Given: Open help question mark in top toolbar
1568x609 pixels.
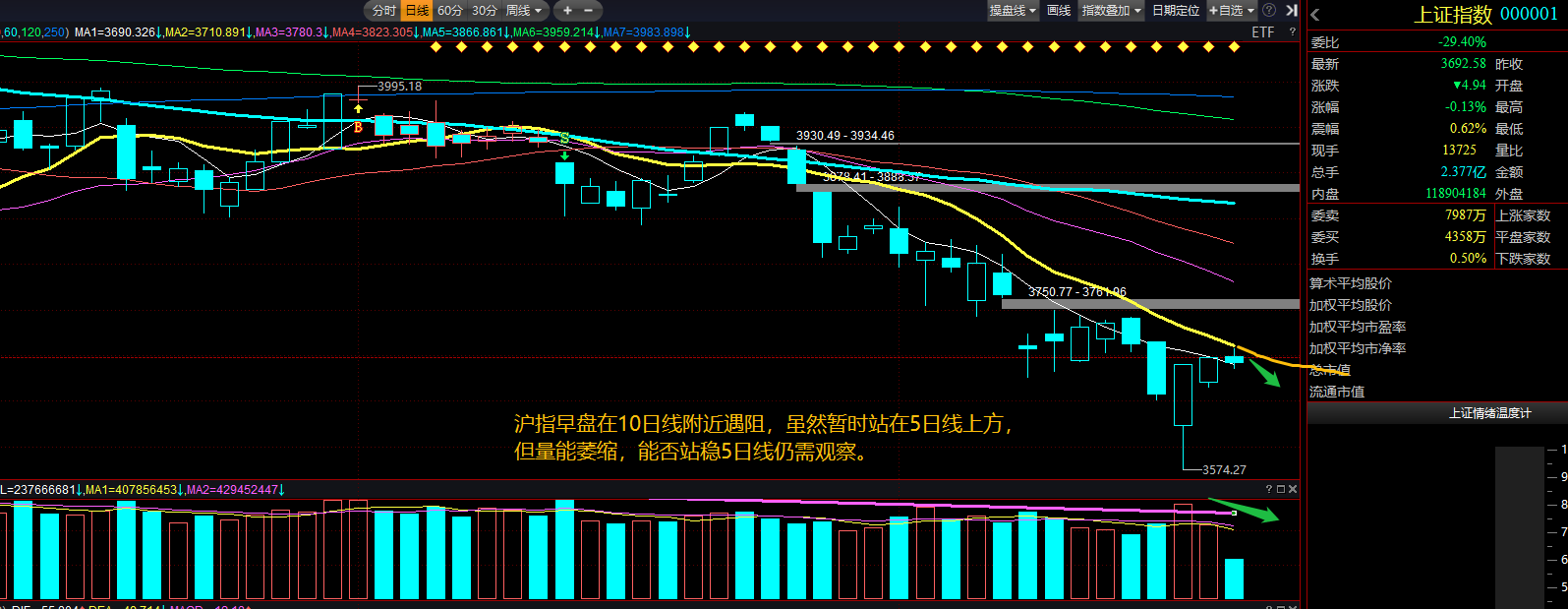Looking at the screenshot, I should tap(1269, 11).
